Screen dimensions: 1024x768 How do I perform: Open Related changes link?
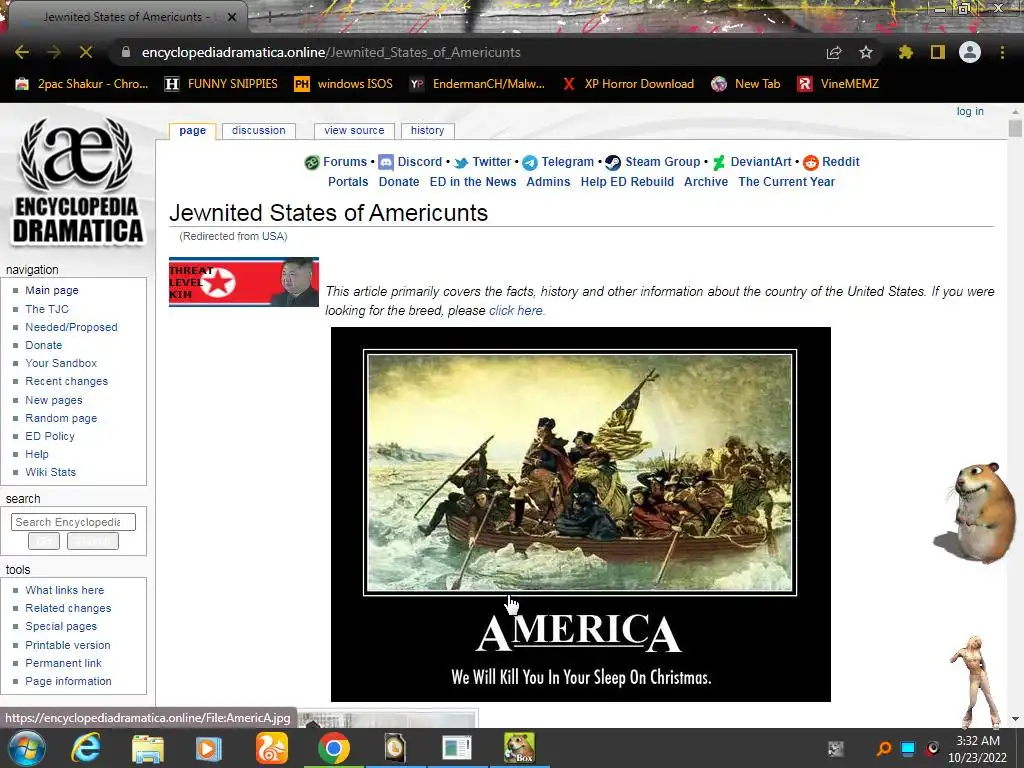68,609
